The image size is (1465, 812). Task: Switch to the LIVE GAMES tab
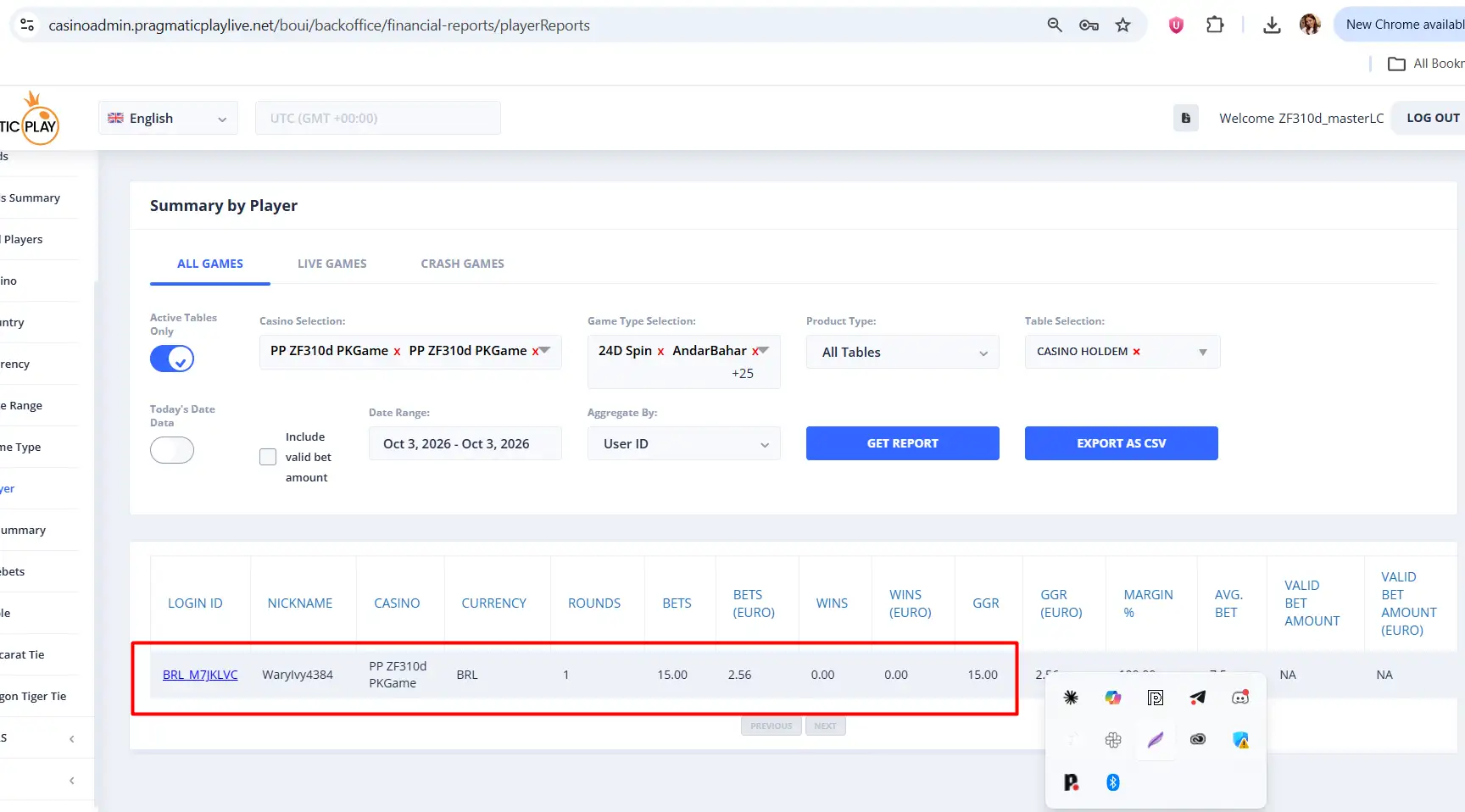click(332, 264)
